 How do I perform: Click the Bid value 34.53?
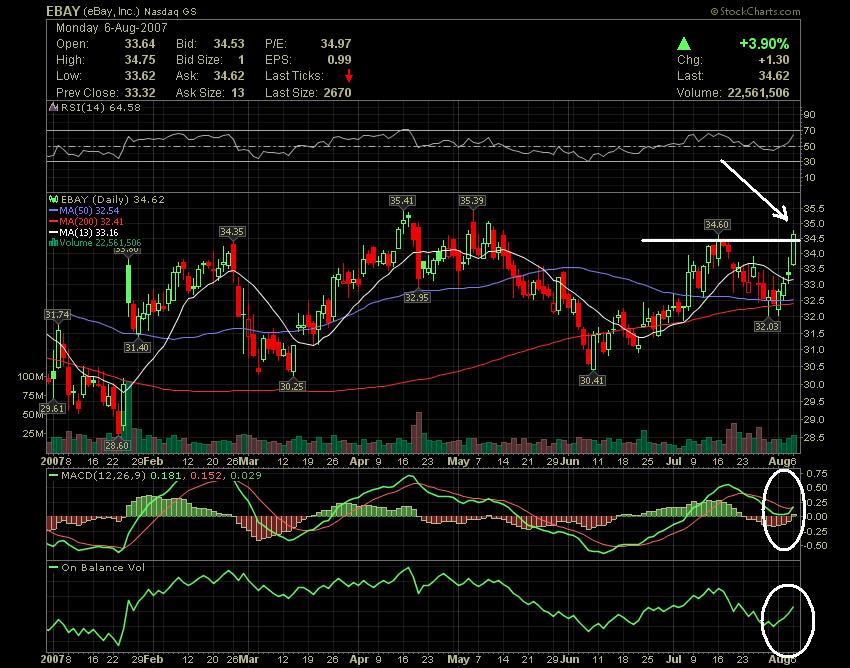[x=229, y=44]
